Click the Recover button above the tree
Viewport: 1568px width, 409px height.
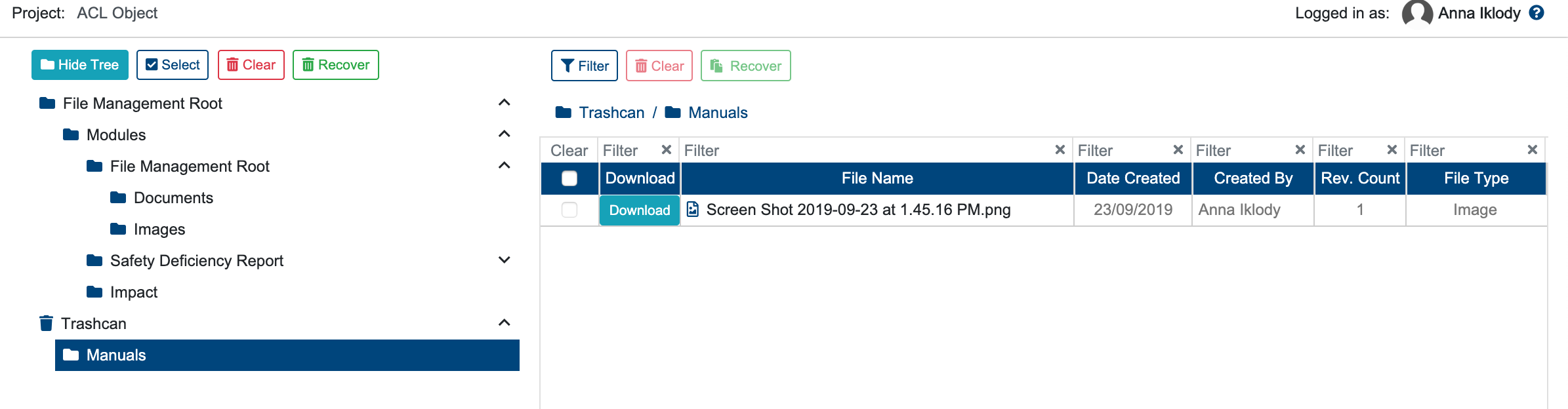336,65
